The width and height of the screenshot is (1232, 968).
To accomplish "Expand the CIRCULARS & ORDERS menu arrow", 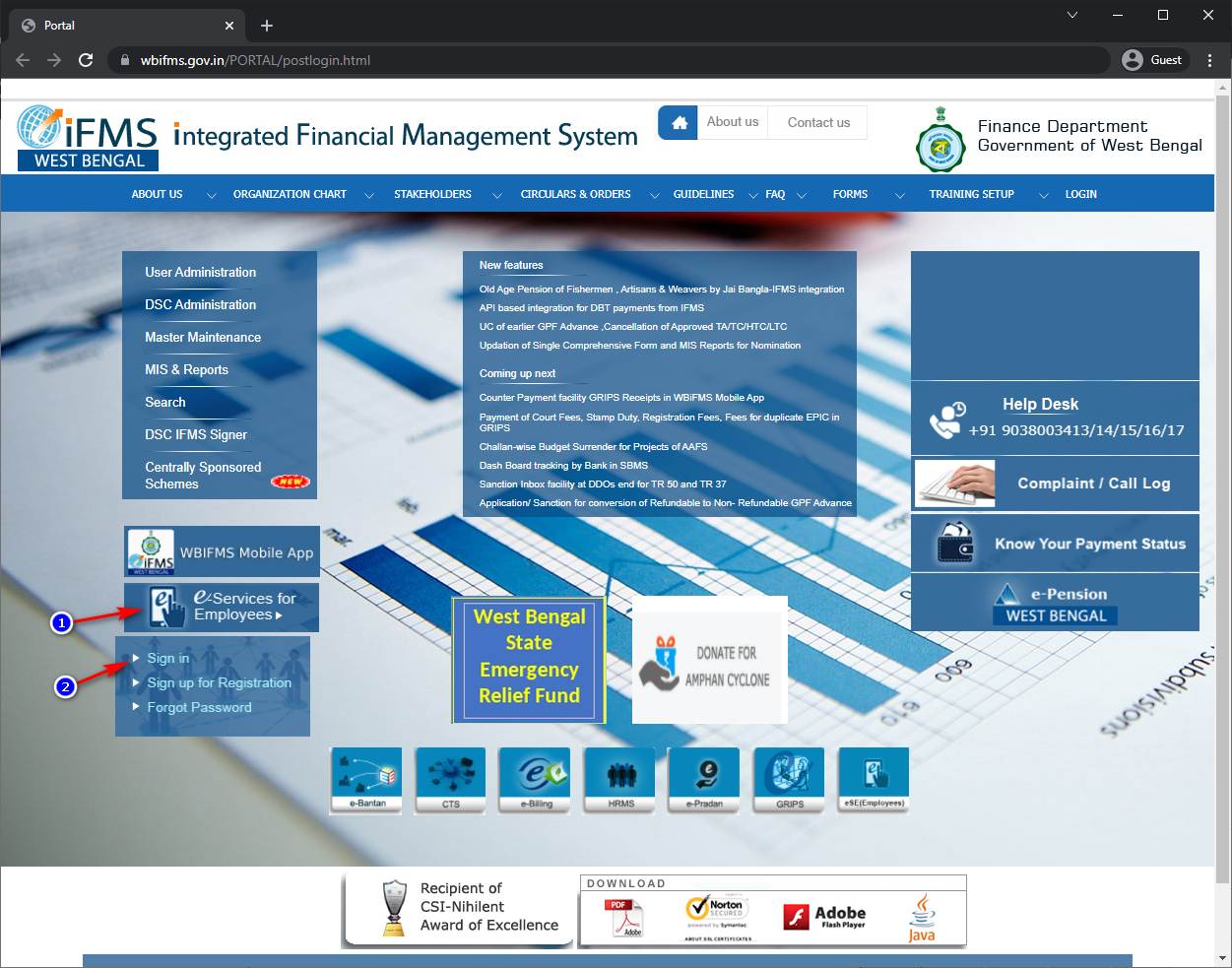I will 655,195.
